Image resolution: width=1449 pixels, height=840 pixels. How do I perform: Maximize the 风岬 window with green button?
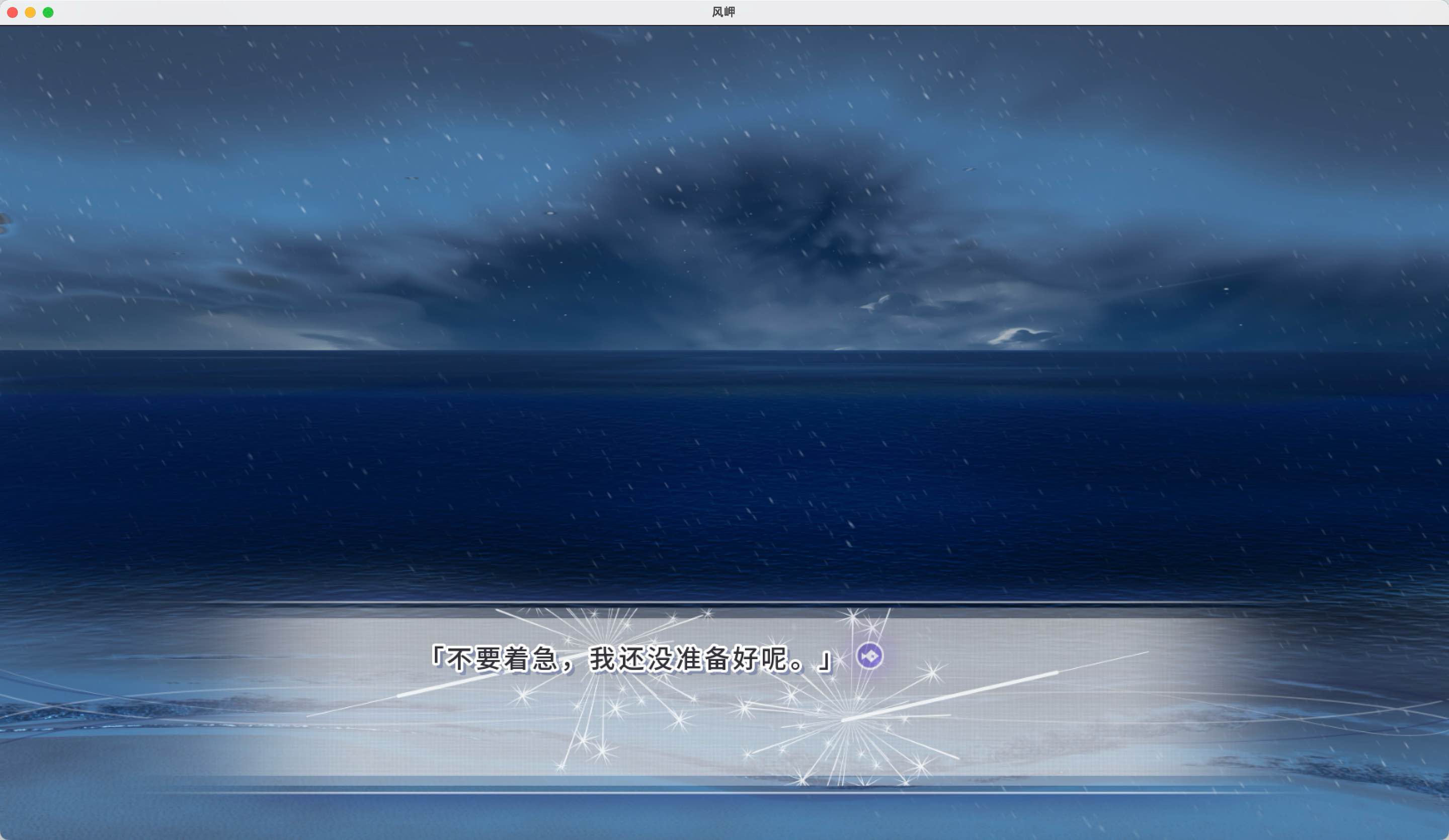(x=48, y=12)
